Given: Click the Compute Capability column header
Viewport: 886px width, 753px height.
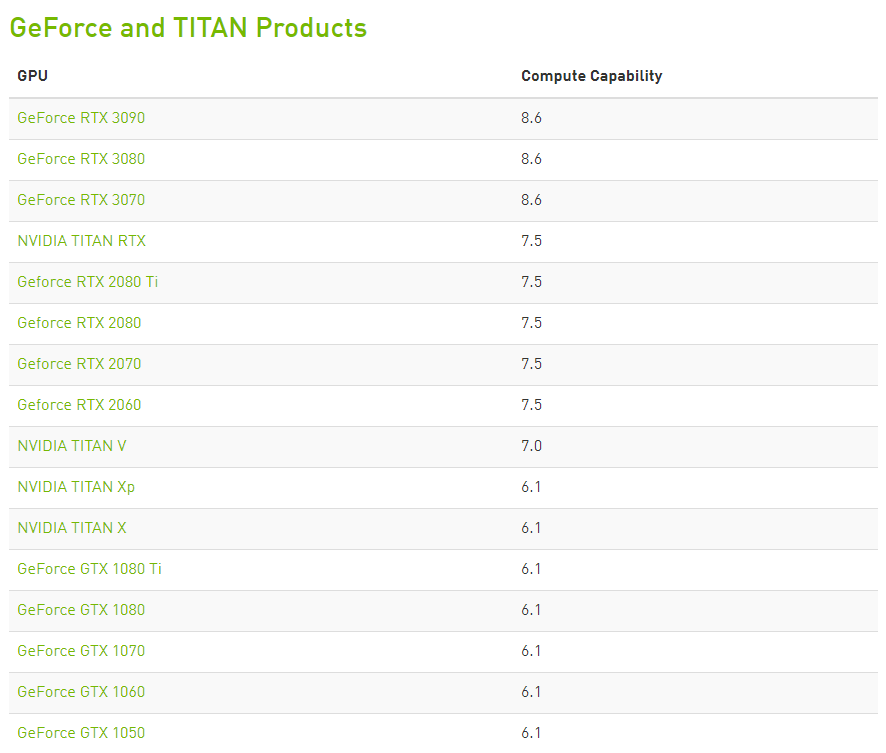Looking at the screenshot, I should pyautogui.click(x=592, y=76).
